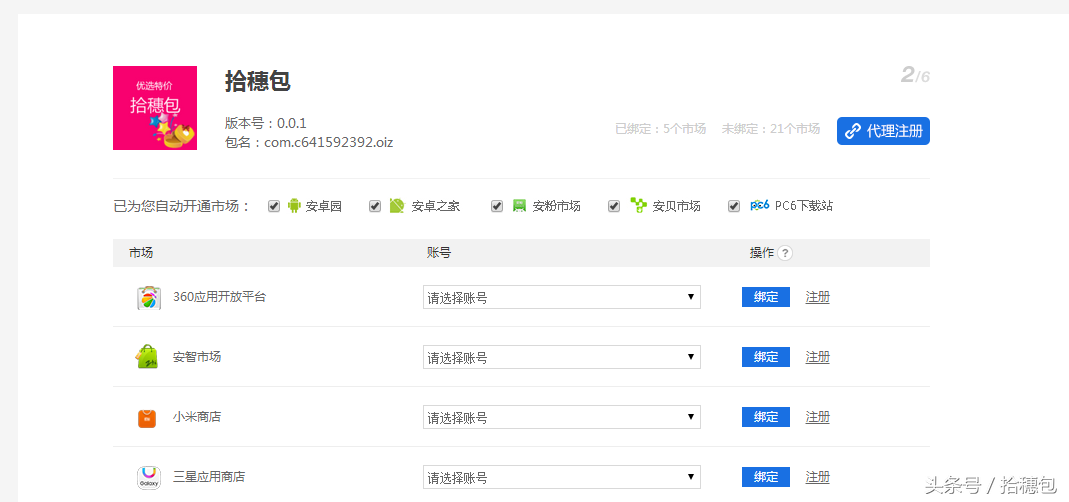
Task: Click the 360应用开放平台 icon
Action: 149,298
